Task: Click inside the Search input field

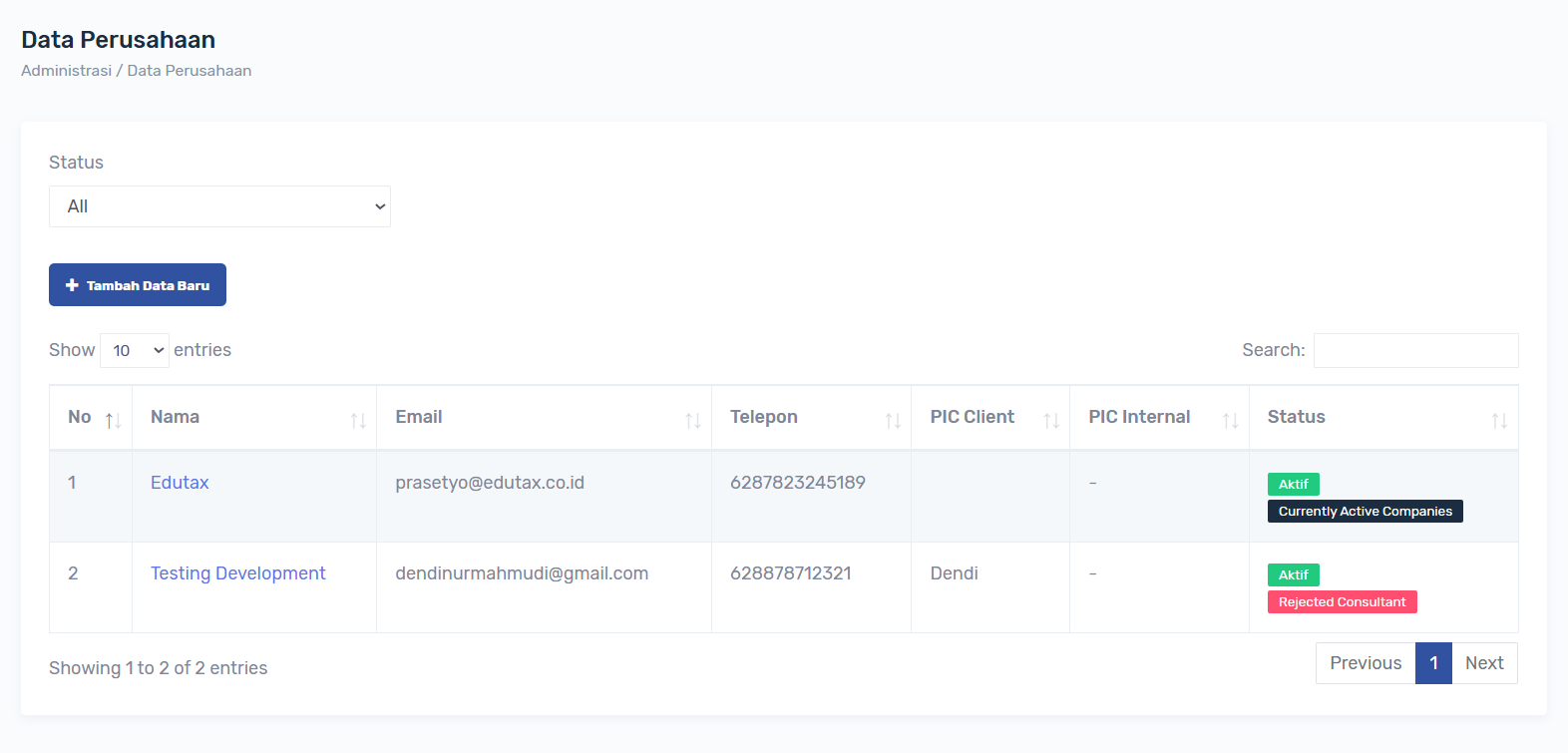Action: point(1415,351)
